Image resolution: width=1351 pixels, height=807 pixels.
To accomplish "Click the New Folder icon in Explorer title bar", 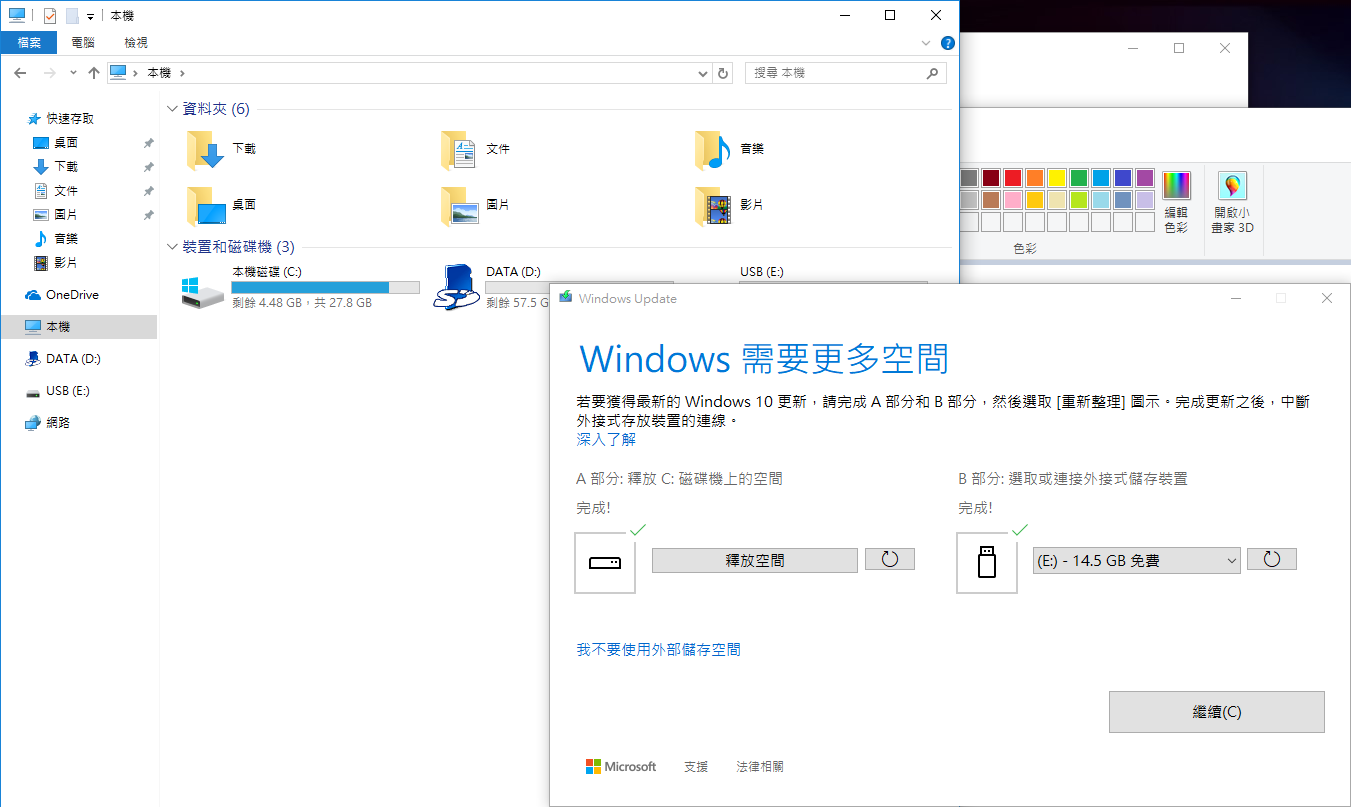I will pyautogui.click(x=72, y=16).
